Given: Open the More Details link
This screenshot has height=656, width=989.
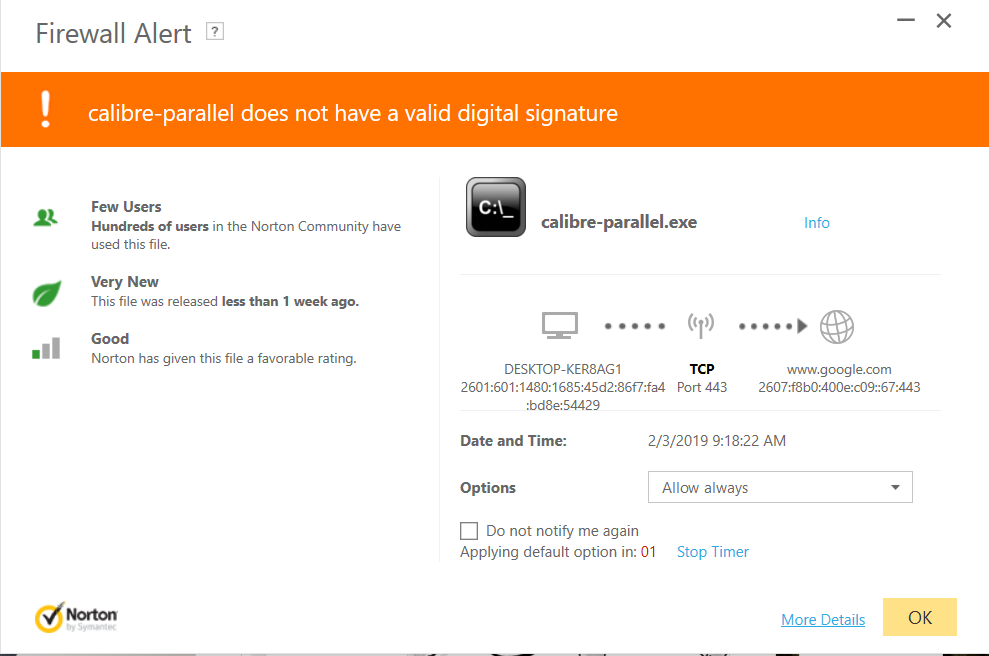Looking at the screenshot, I should tap(823, 619).
